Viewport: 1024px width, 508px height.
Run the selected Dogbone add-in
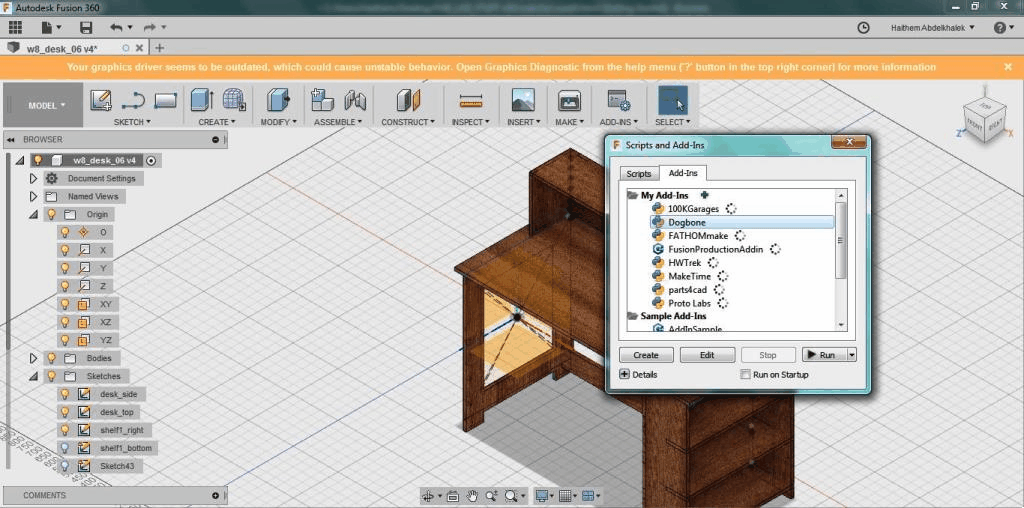[x=824, y=355]
